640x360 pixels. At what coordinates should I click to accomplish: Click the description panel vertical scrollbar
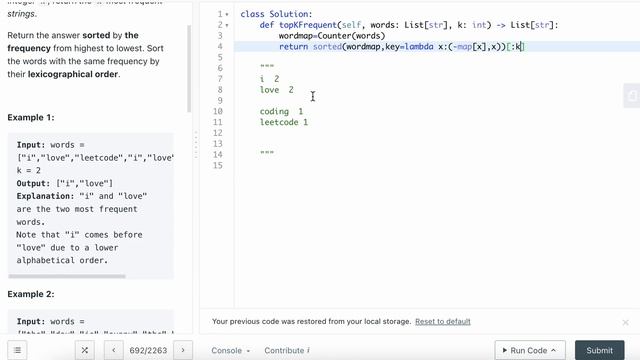pos(189,69)
